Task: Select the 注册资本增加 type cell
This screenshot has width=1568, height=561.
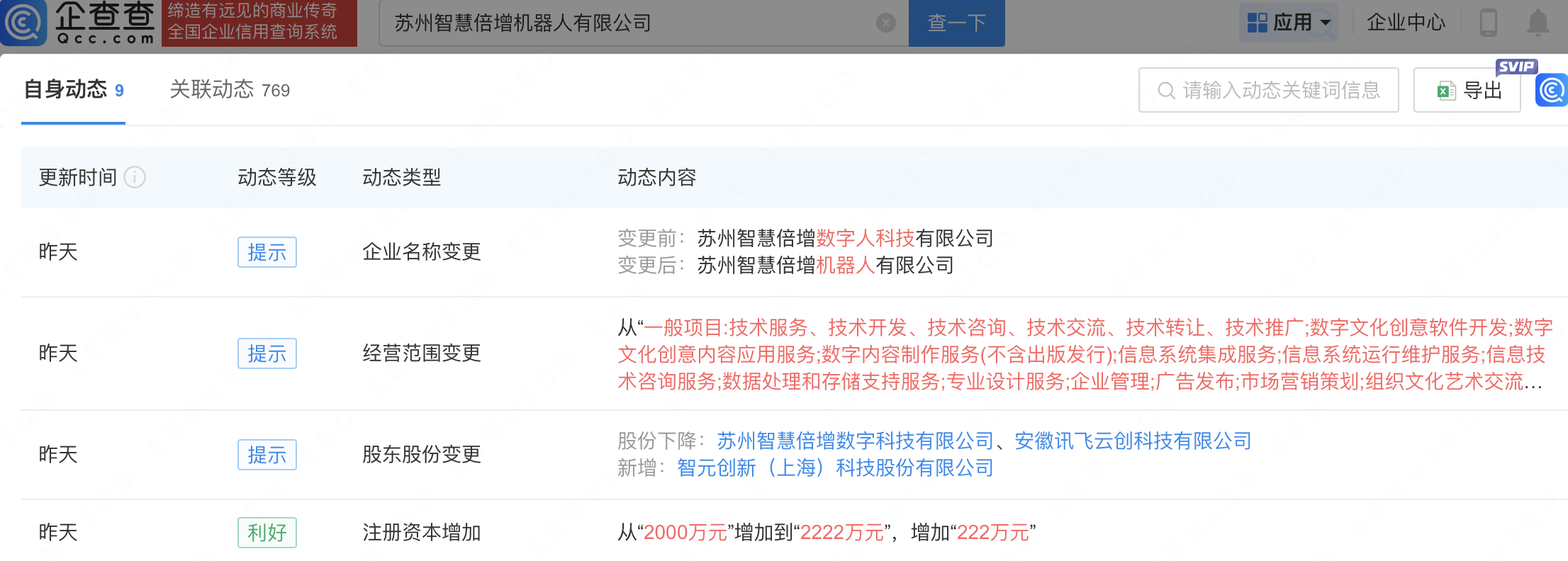Action: coord(422,533)
